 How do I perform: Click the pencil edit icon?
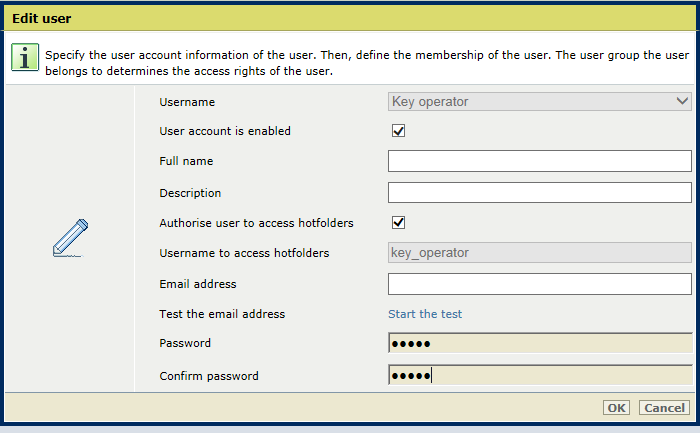click(71, 237)
